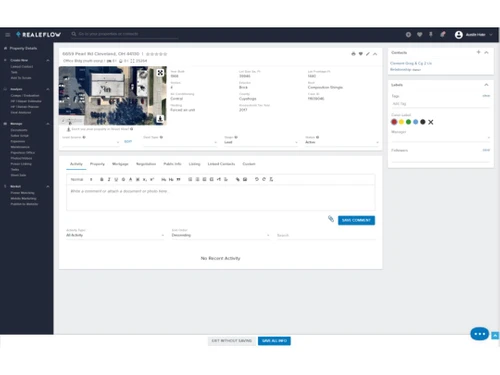The image size is (500, 375).
Task: Edit property with the pencil icon
Action: tap(368, 54)
